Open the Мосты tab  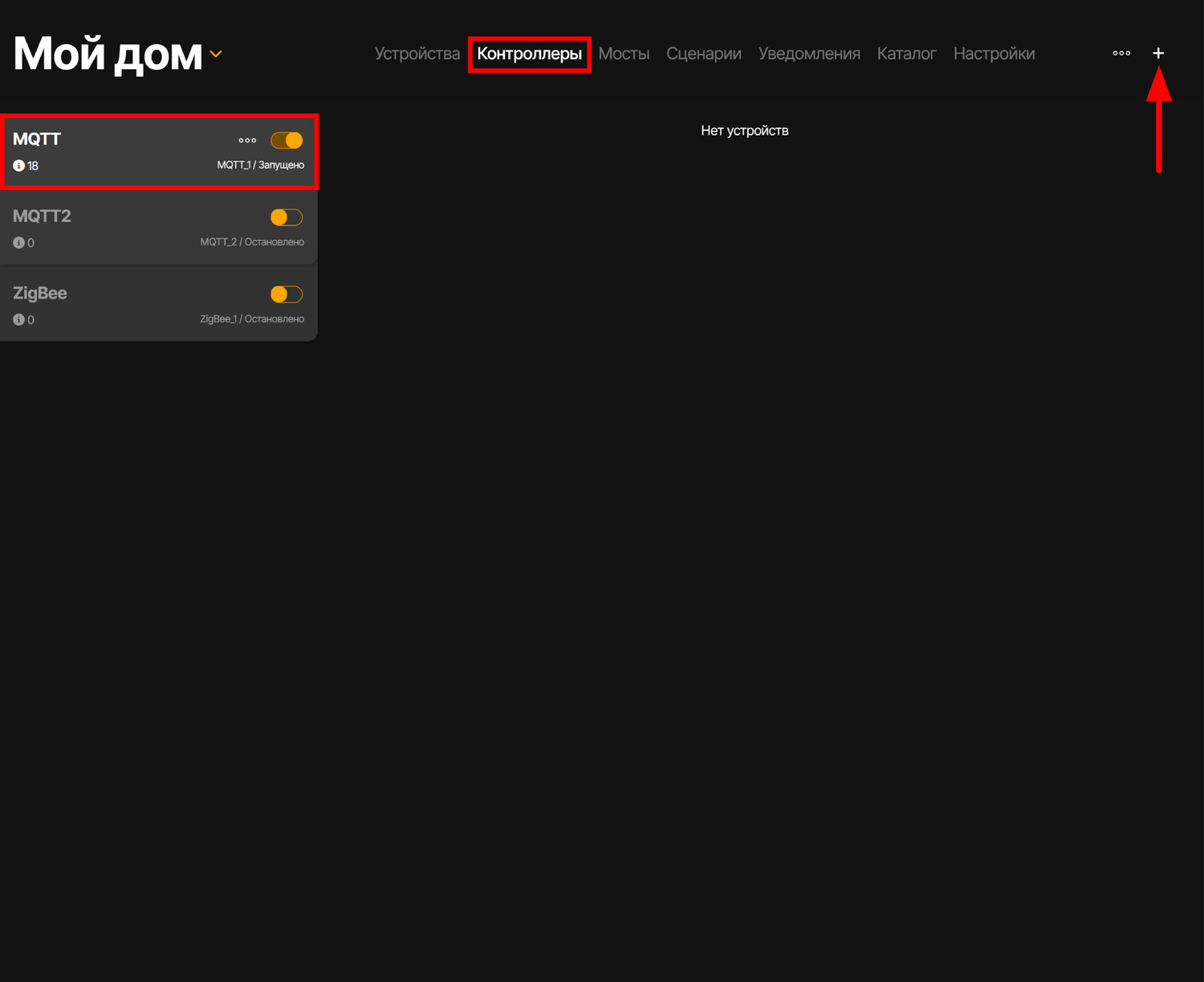[x=624, y=54]
